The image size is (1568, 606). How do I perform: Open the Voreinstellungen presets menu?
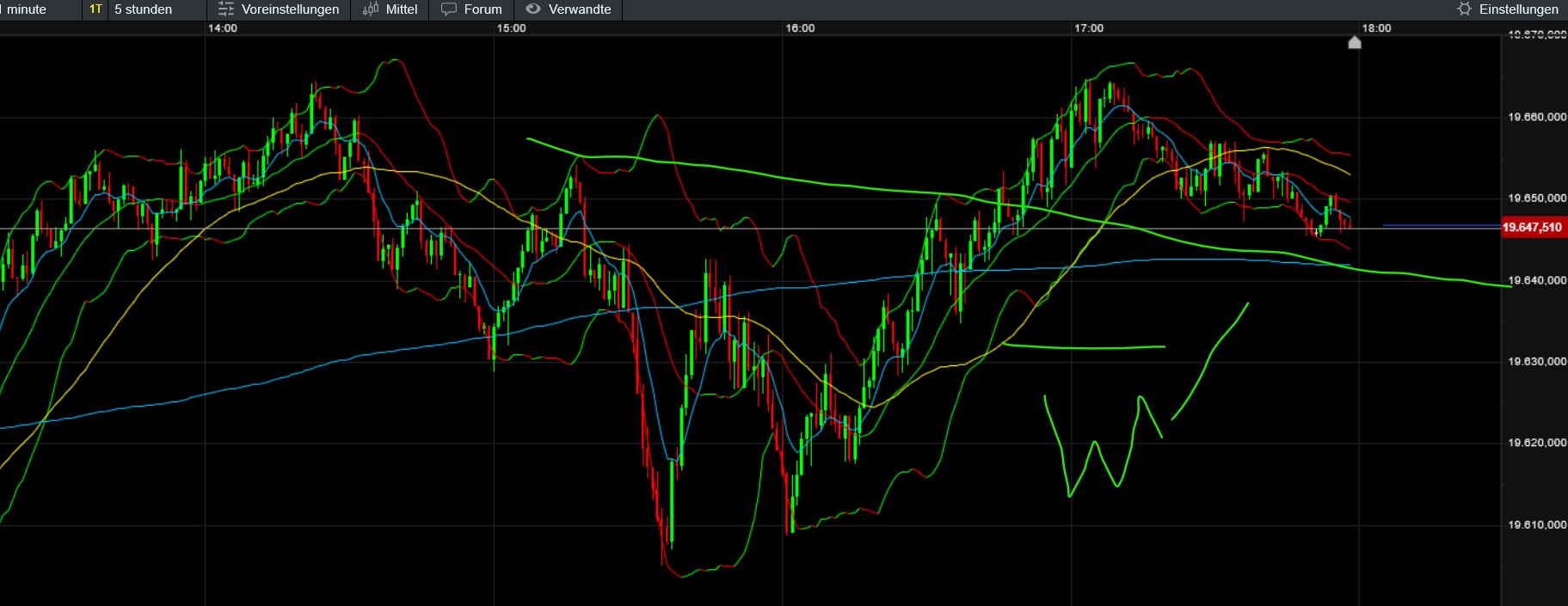pyautogui.click(x=279, y=9)
